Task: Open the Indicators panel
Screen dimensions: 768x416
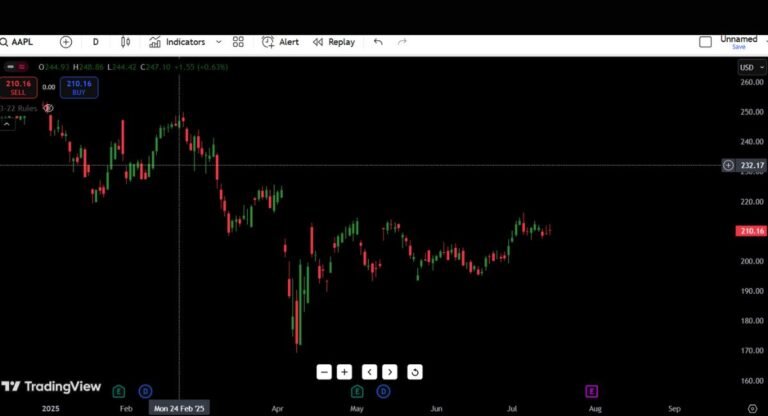Action: pyautogui.click(x=177, y=42)
